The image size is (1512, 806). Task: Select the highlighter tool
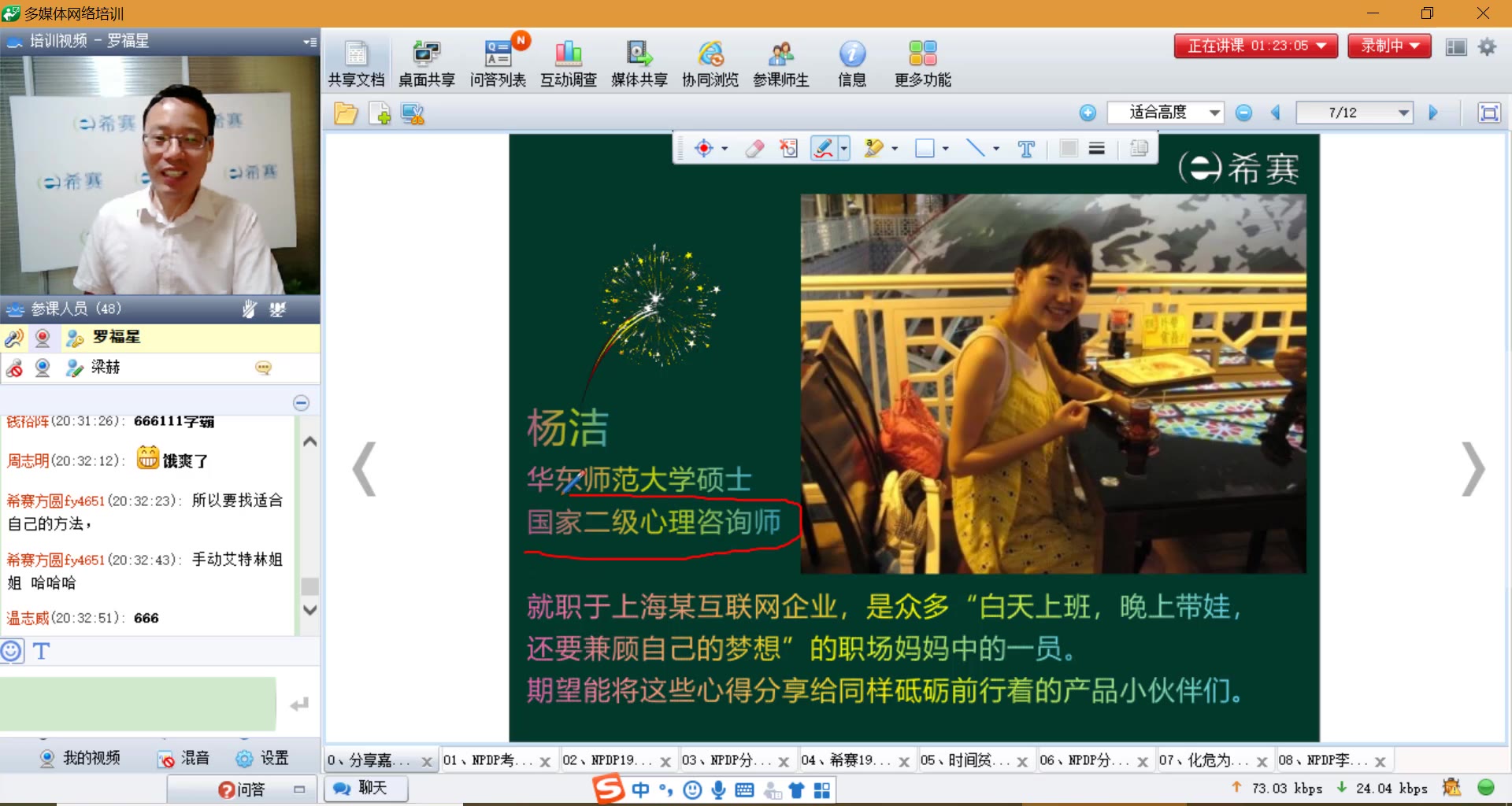pyautogui.click(x=873, y=148)
